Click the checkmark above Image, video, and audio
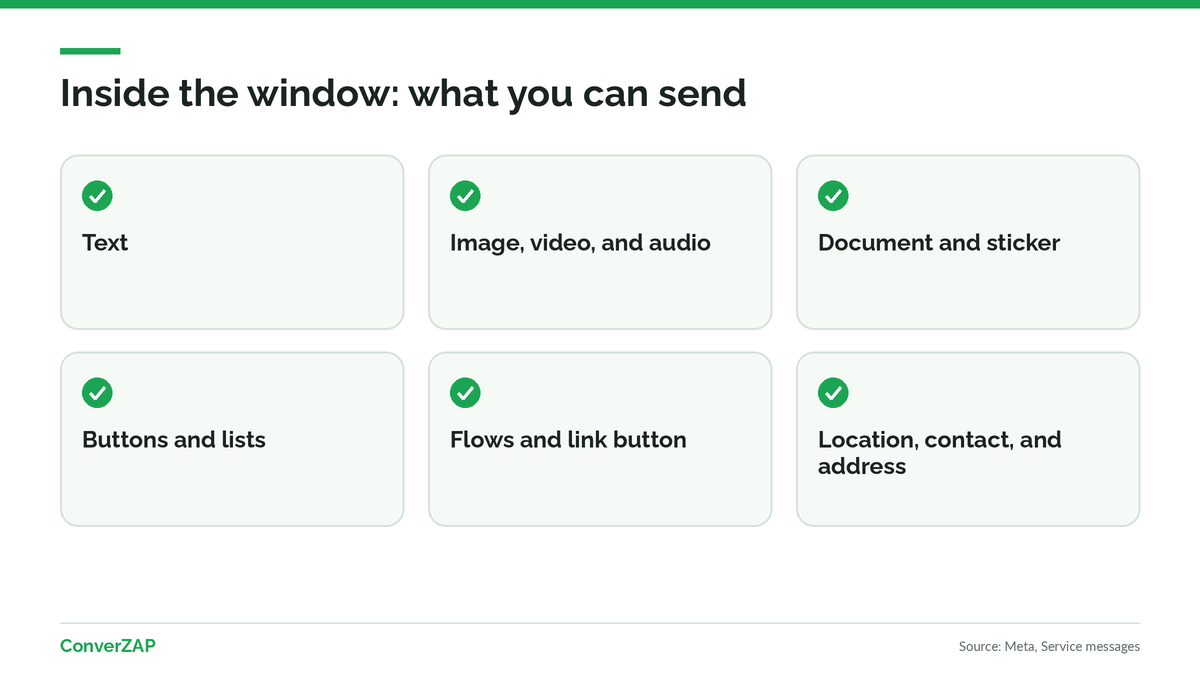This screenshot has height=675, width=1200. (465, 196)
